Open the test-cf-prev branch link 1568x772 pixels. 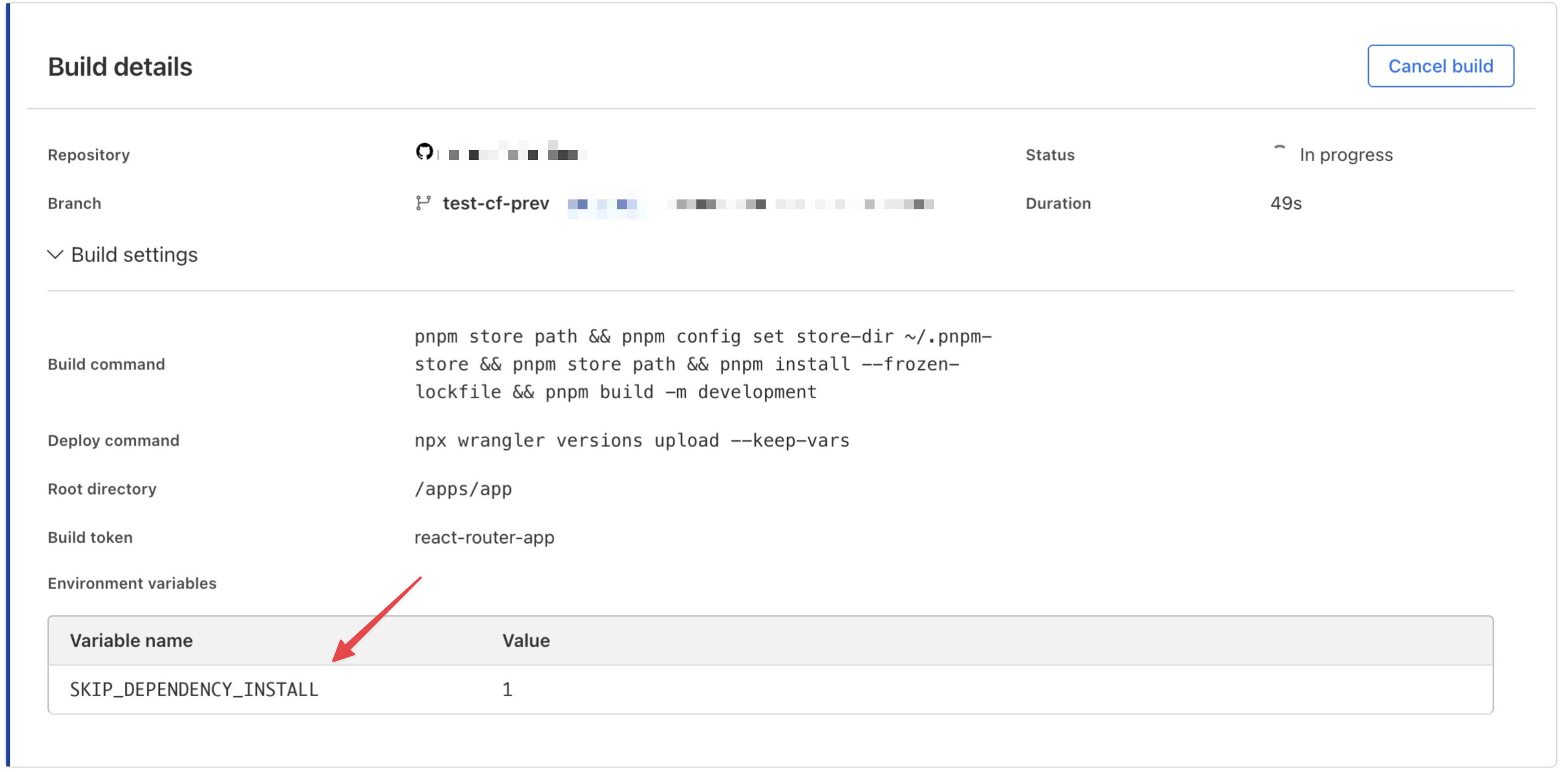(x=495, y=203)
